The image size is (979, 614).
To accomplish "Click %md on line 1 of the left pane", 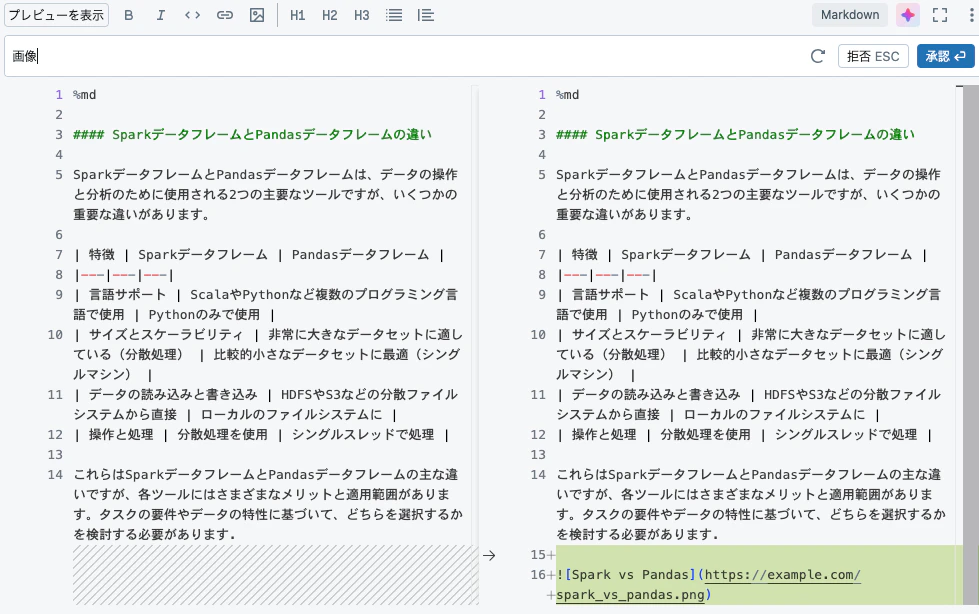I will pos(84,95).
